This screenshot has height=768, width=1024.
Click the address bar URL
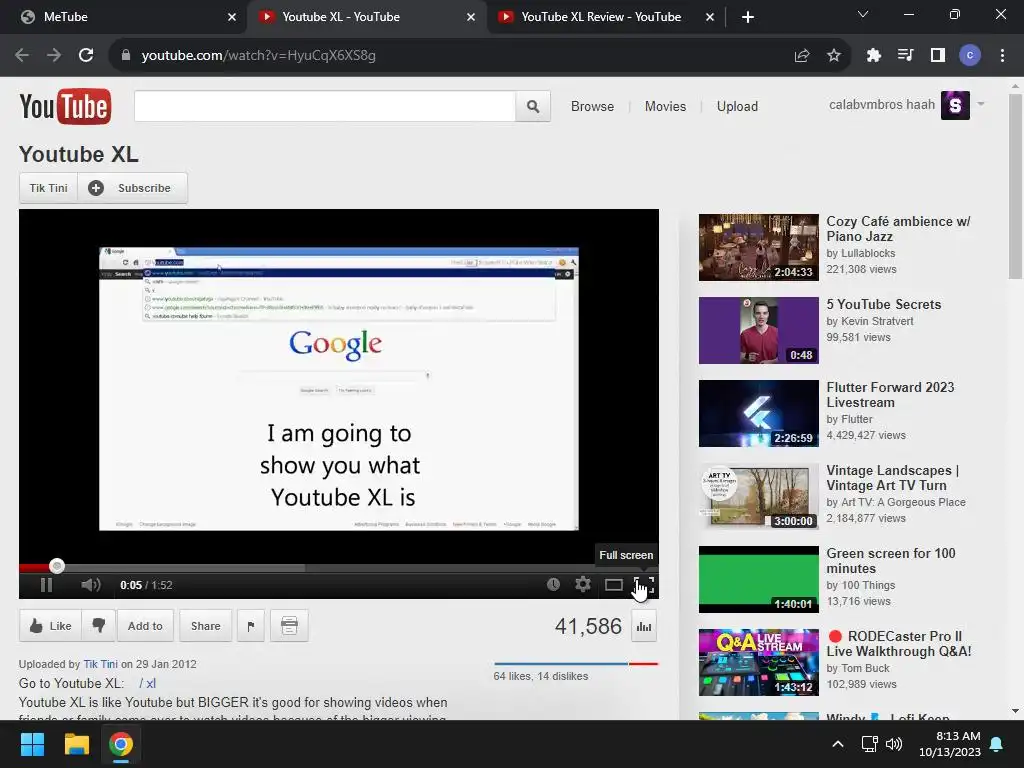(x=259, y=56)
